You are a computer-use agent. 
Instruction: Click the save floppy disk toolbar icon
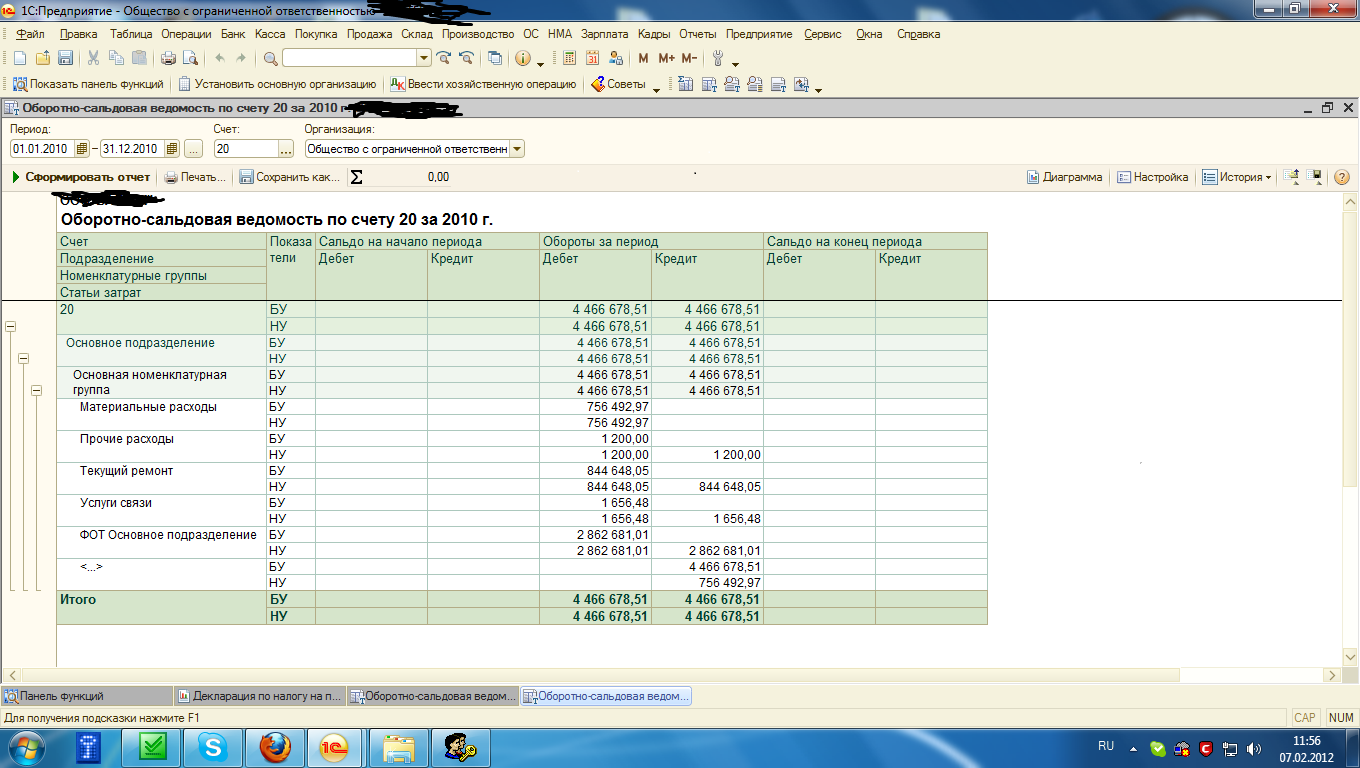pos(65,58)
